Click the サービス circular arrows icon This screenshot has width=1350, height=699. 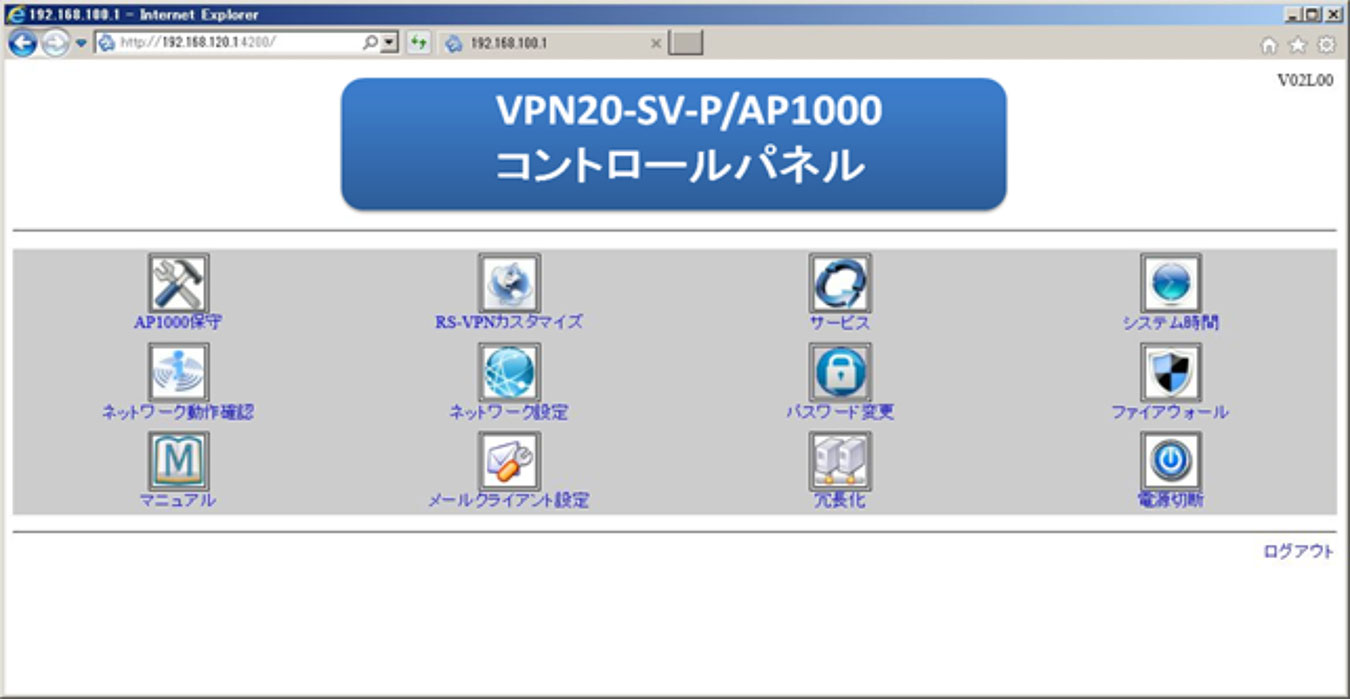pos(840,283)
